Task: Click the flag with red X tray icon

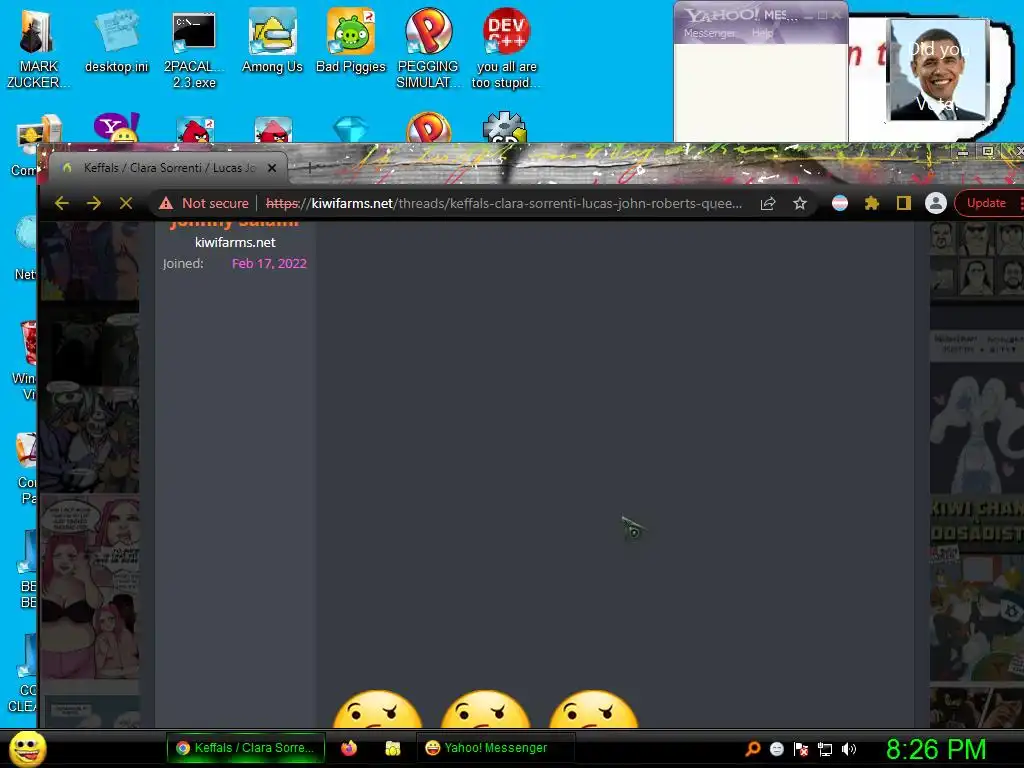Action: coord(801,749)
